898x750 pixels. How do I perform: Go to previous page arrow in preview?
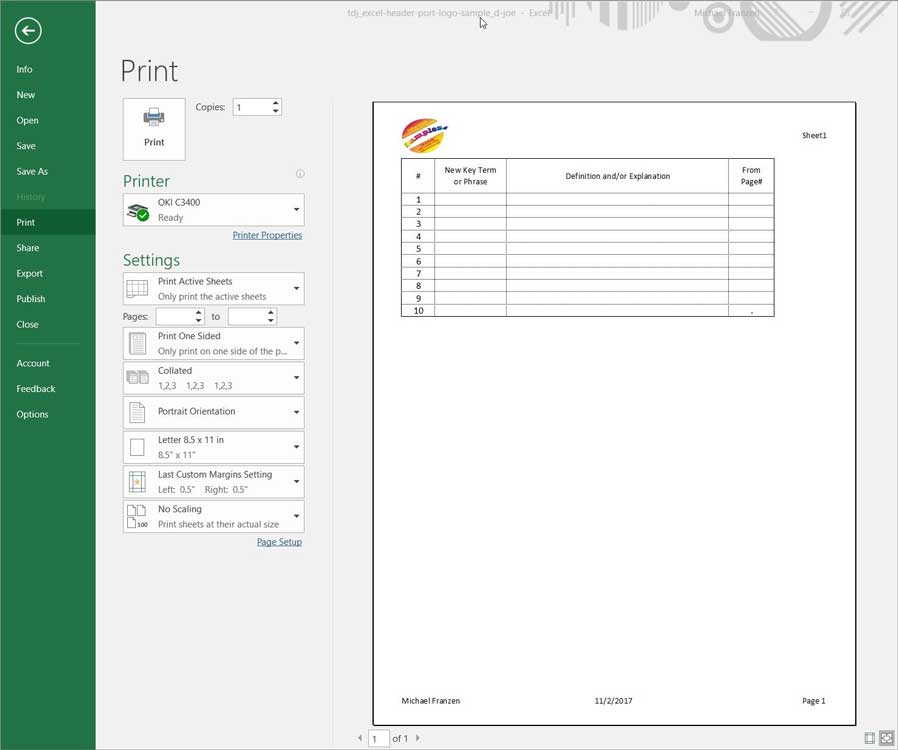pos(360,739)
